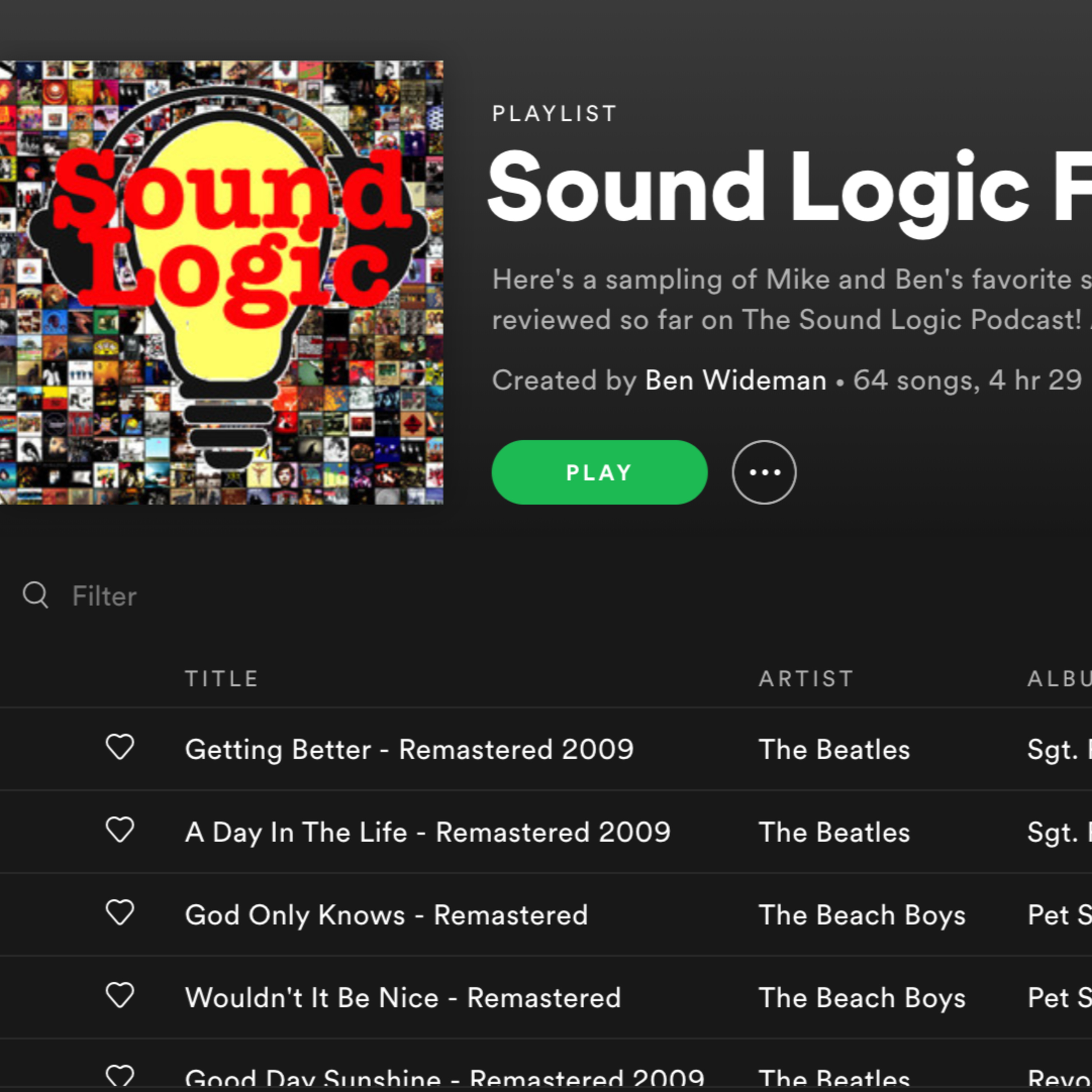Image resolution: width=1092 pixels, height=1092 pixels.
Task: Click the Filter text field
Action: coord(104,596)
